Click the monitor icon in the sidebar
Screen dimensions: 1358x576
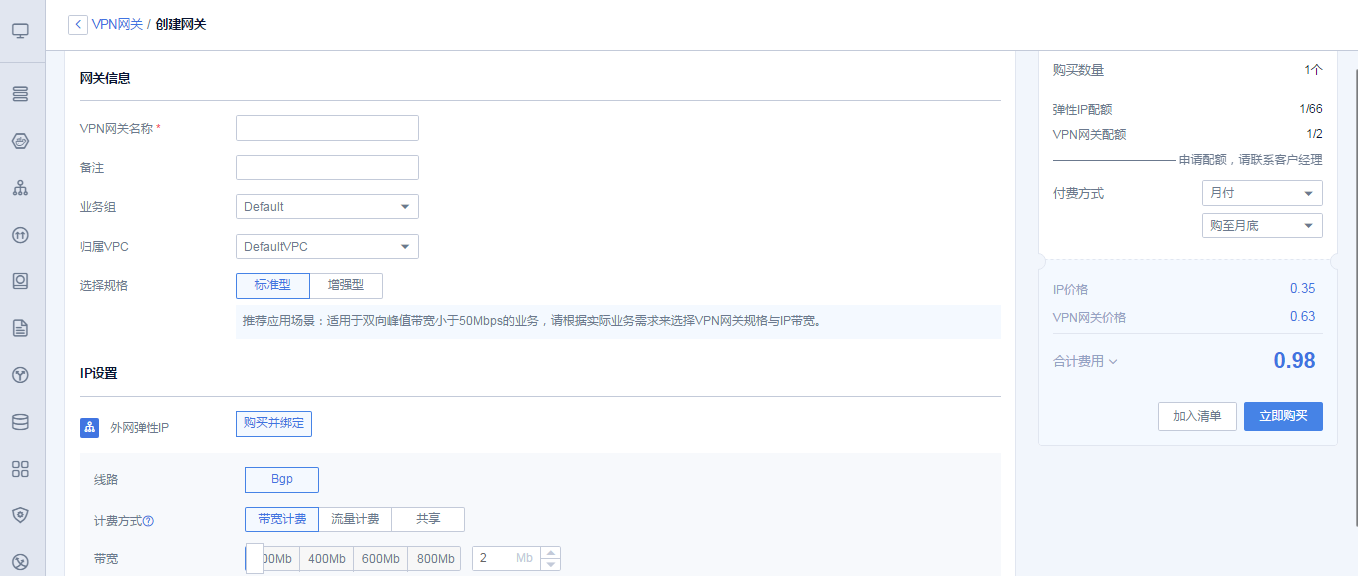click(20, 31)
